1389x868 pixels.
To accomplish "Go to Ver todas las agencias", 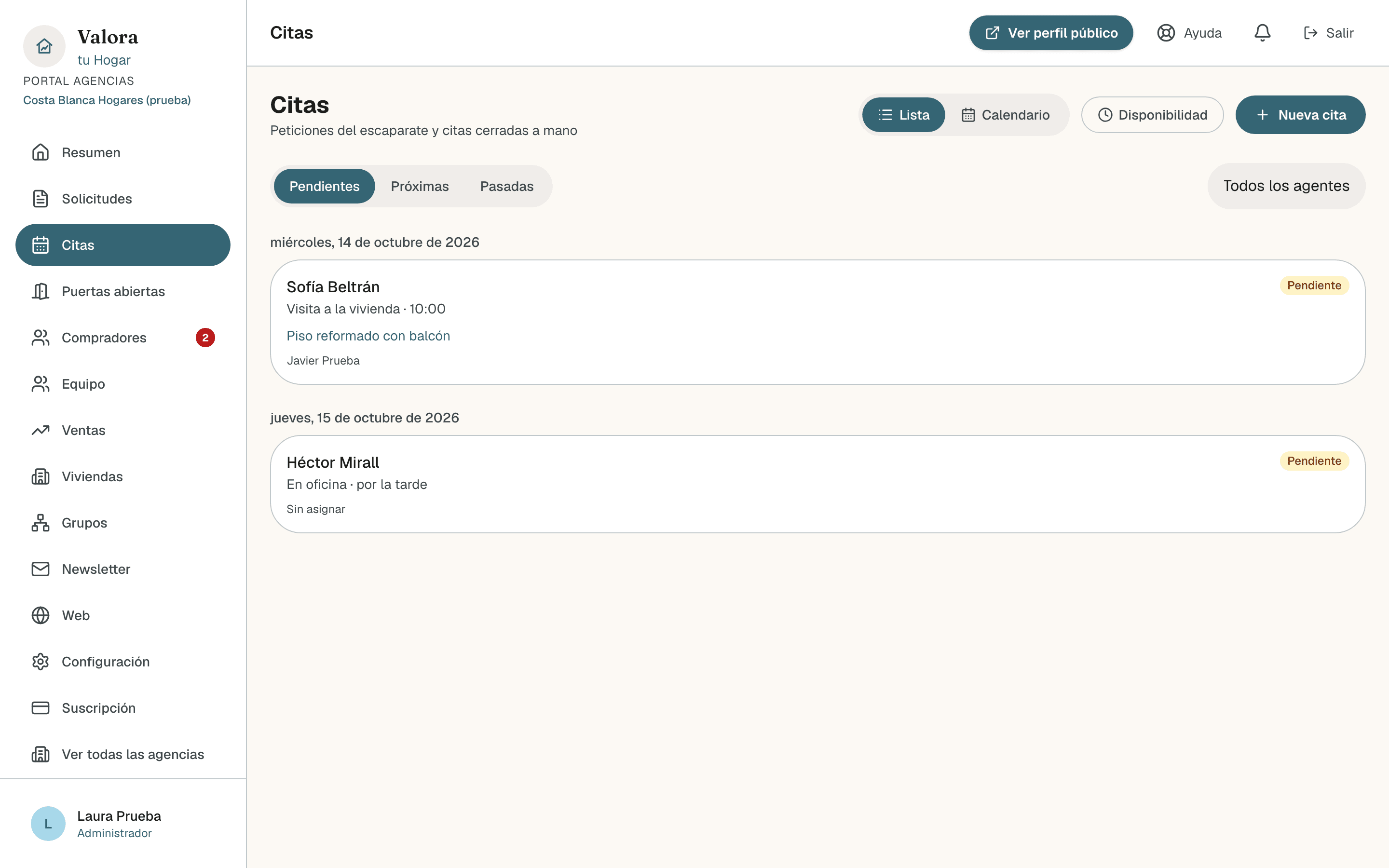I will [x=123, y=754].
